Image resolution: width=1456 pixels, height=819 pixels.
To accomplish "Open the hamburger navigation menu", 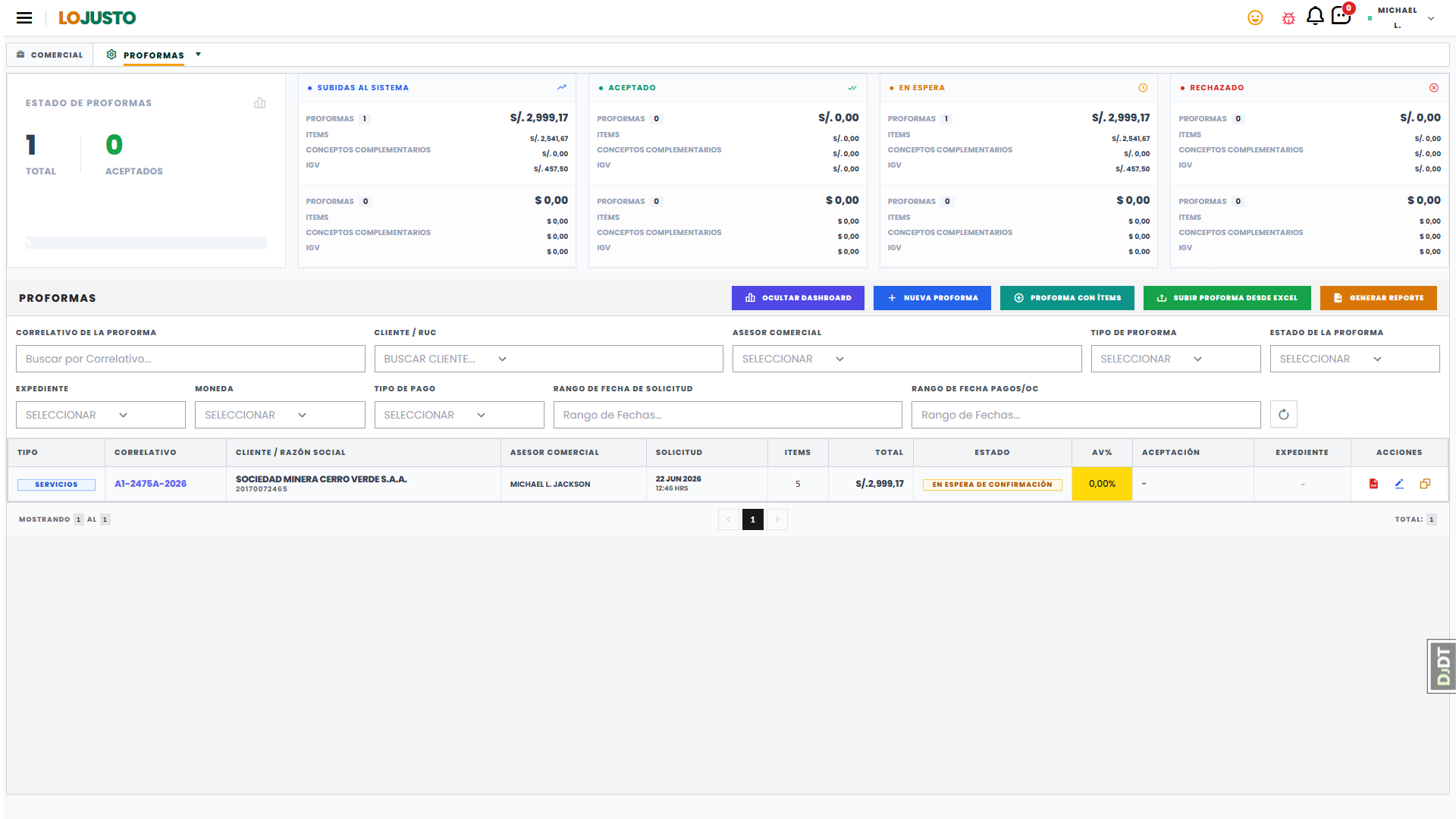I will click(x=24, y=18).
